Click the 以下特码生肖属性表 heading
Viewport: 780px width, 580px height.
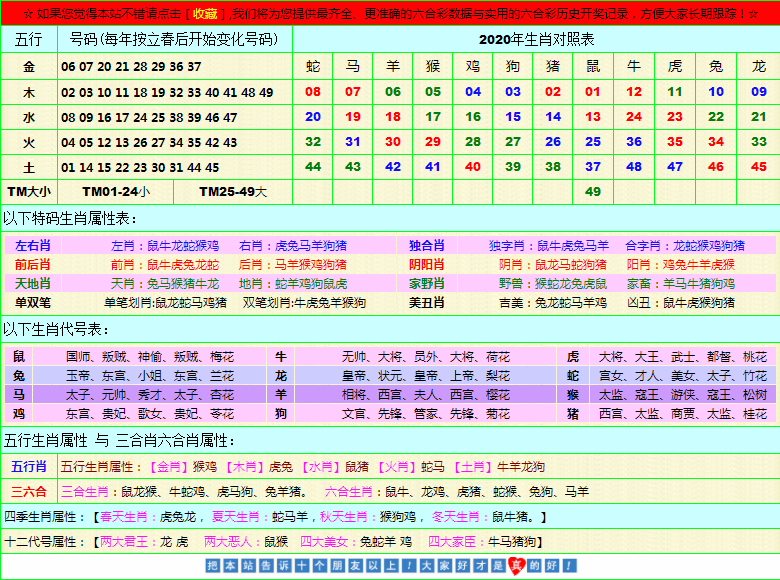pyautogui.click(x=70, y=218)
